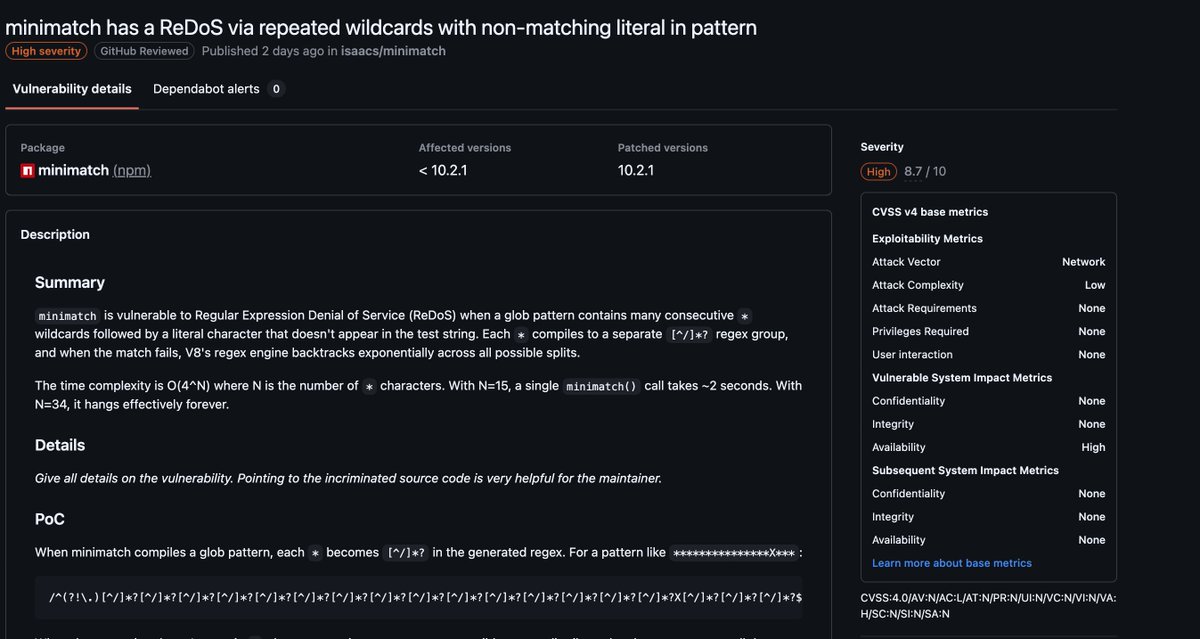This screenshot has height=639, width=1200.
Task: Click the Dependabot alerts count badge 0
Action: 276,89
